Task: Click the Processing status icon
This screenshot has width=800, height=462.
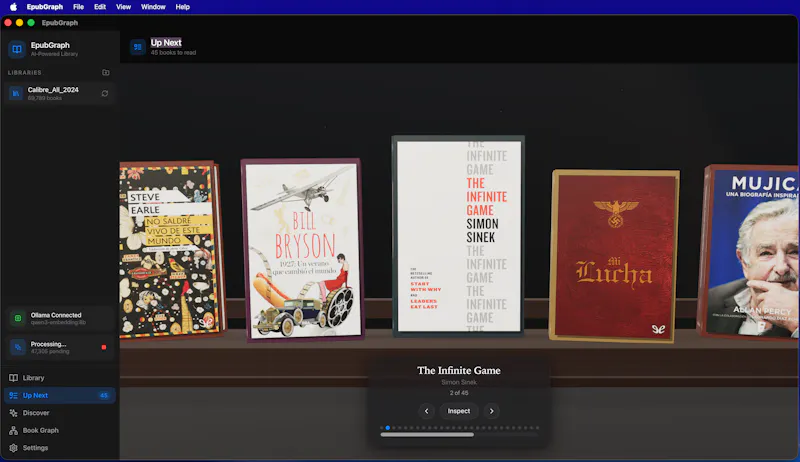Action: 18,347
